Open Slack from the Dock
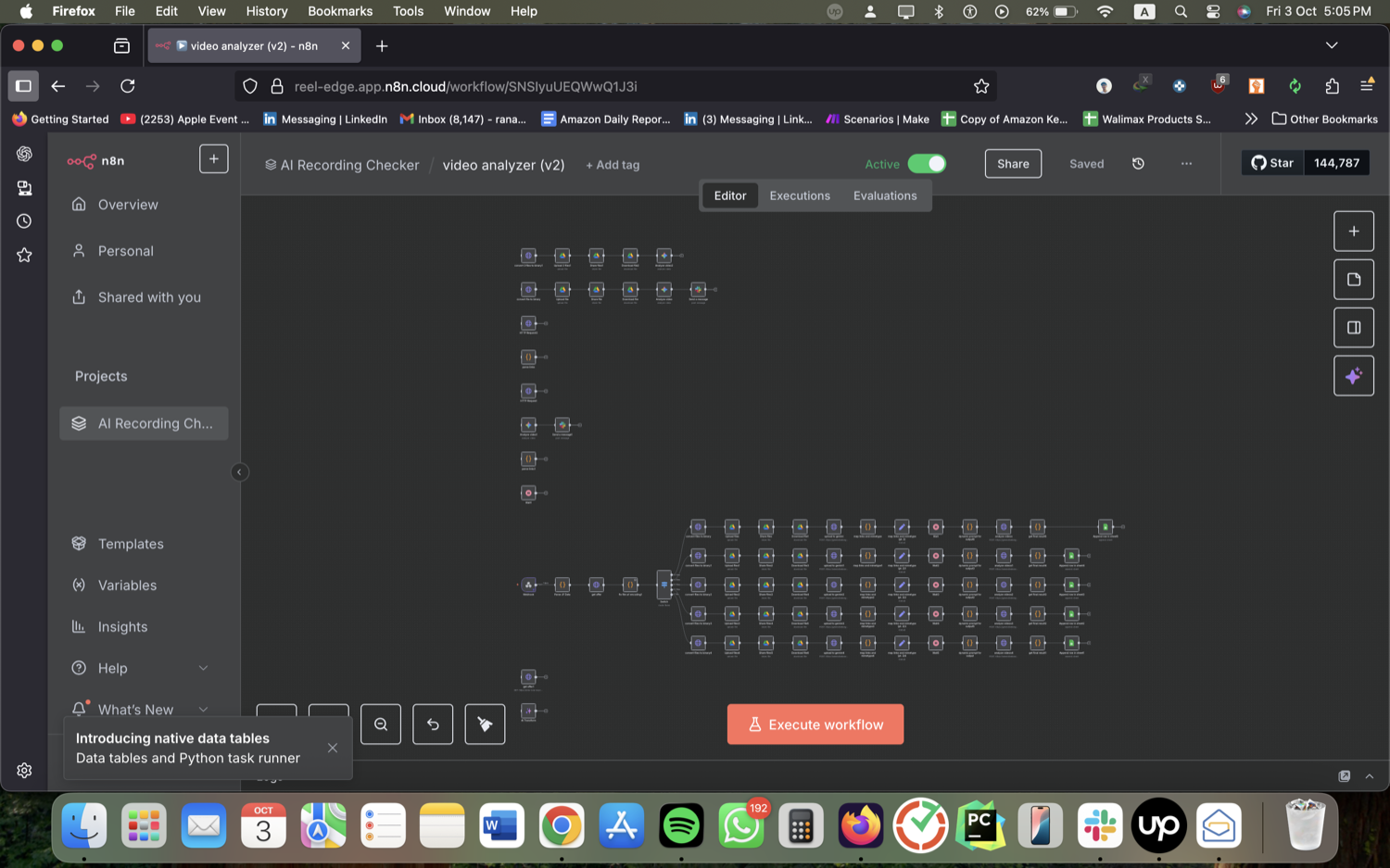1390x868 pixels. point(1100,825)
